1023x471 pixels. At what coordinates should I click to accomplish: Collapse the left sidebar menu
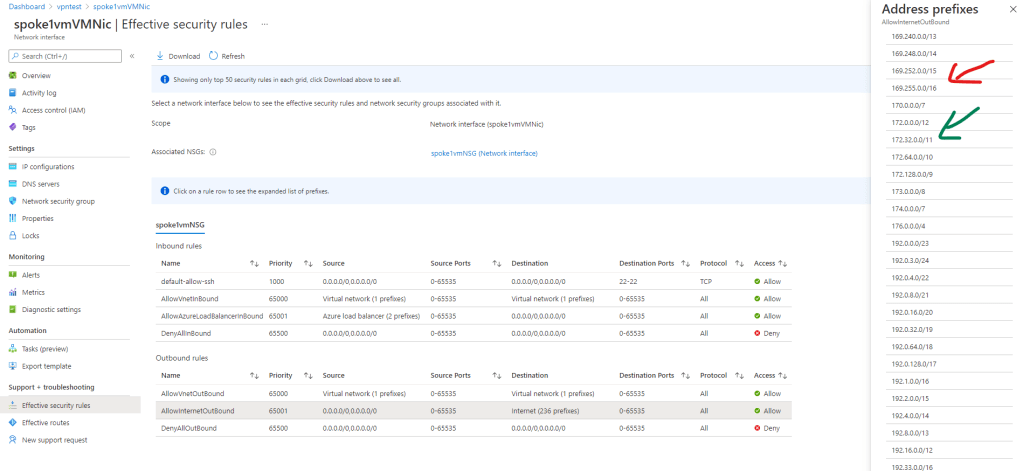(x=132, y=56)
